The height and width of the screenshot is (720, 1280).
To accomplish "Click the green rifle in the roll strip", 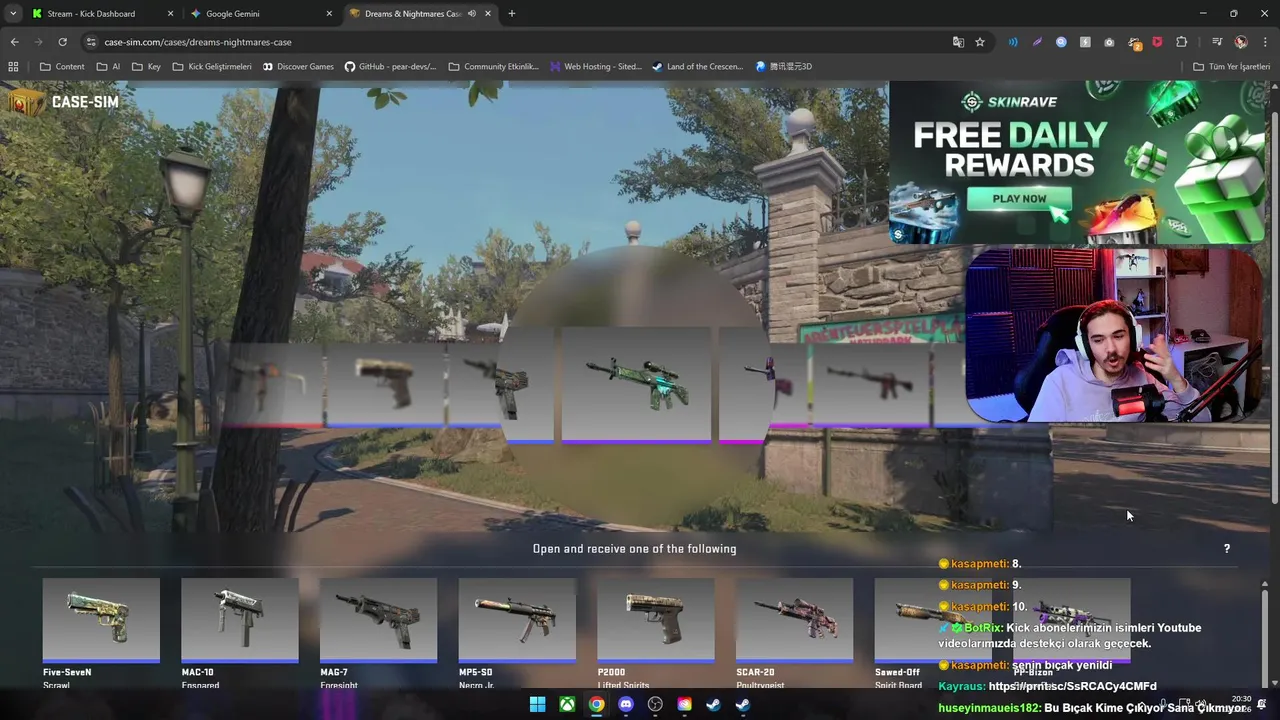I will (636, 384).
